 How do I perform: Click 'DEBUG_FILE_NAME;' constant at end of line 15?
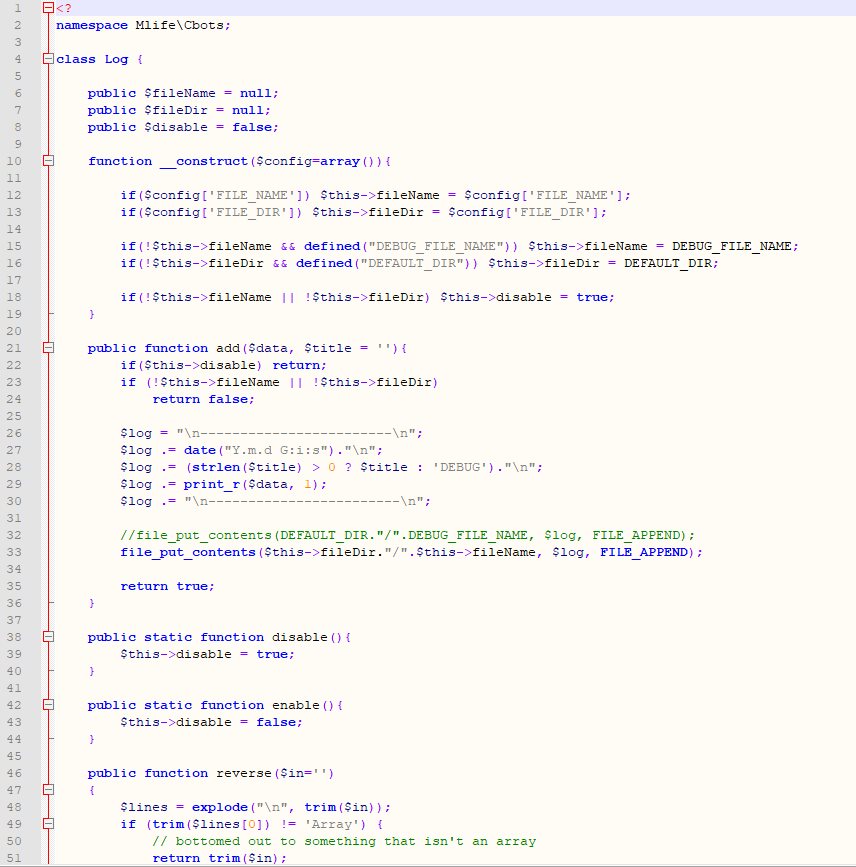pos(735,246)
